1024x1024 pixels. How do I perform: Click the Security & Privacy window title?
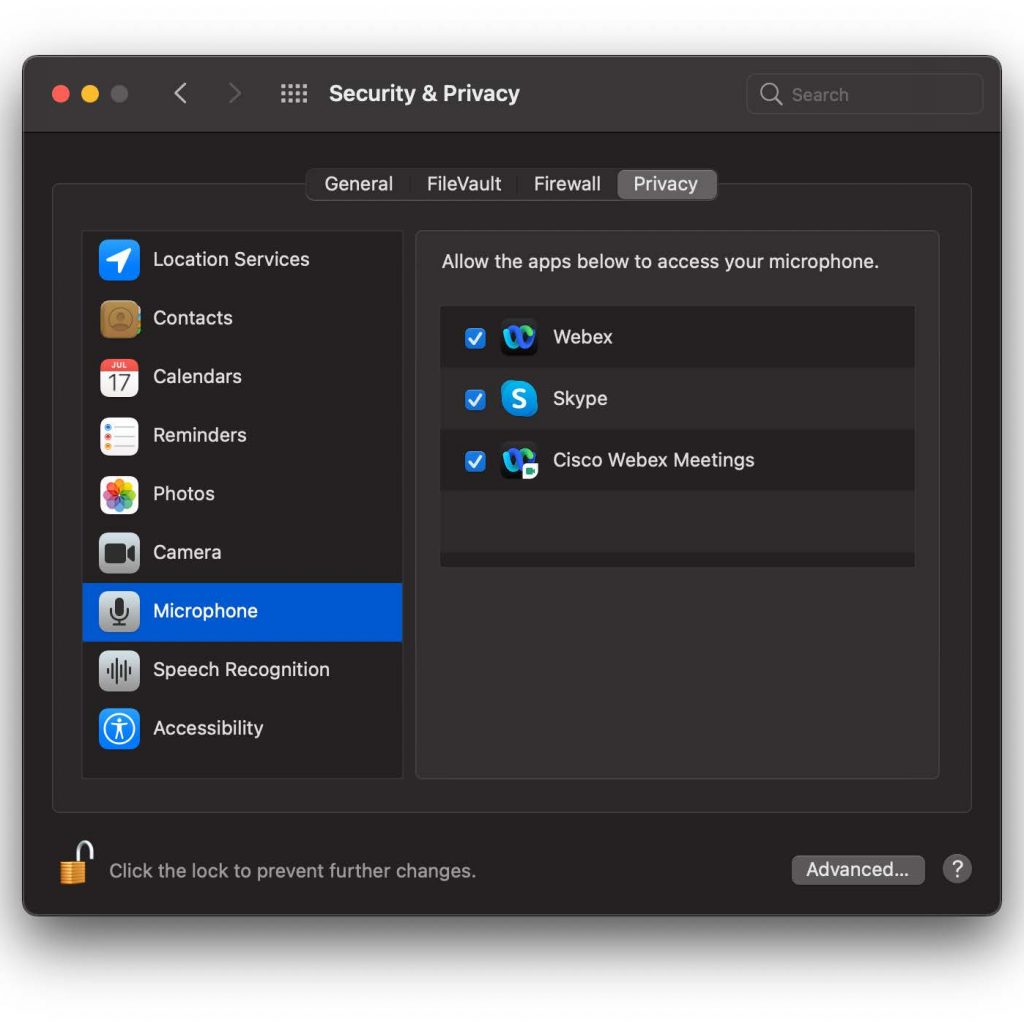424,94
